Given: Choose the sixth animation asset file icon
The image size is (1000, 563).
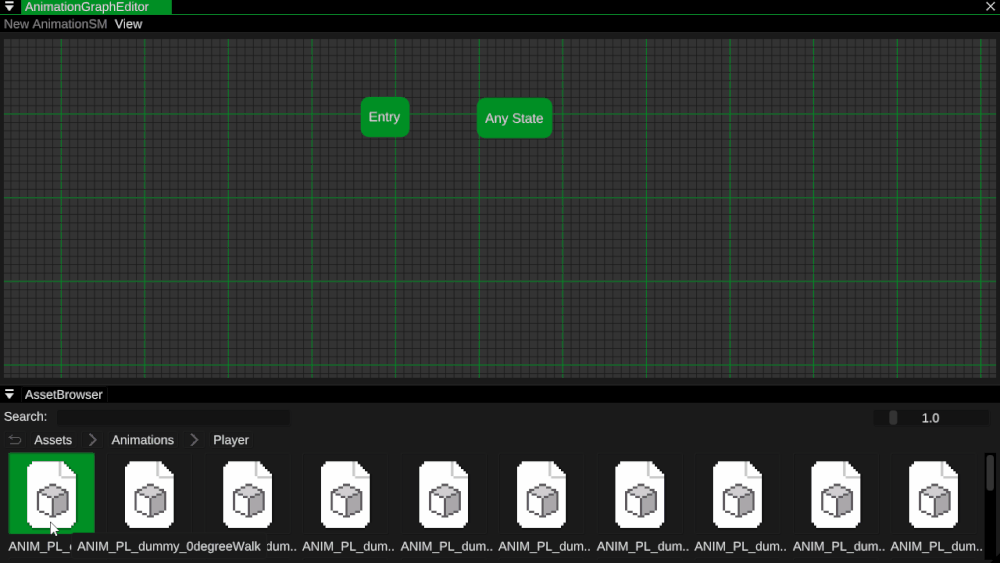Looking at the screenshot, I should (x=541, y=494).
